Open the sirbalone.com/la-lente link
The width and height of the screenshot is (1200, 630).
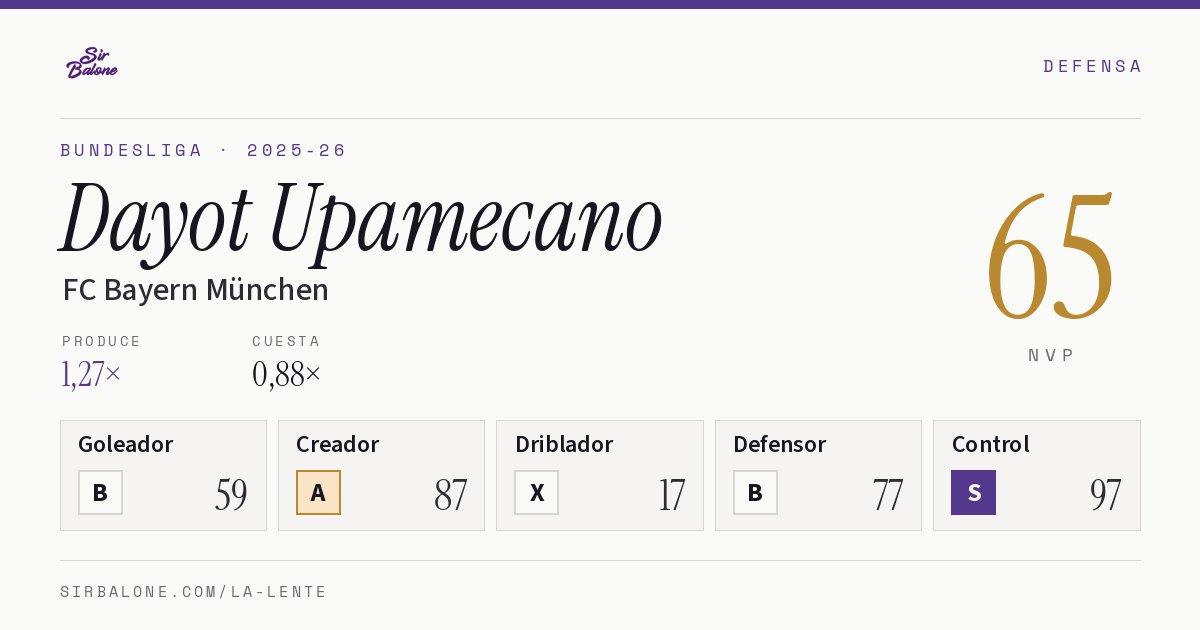[194, 592]
